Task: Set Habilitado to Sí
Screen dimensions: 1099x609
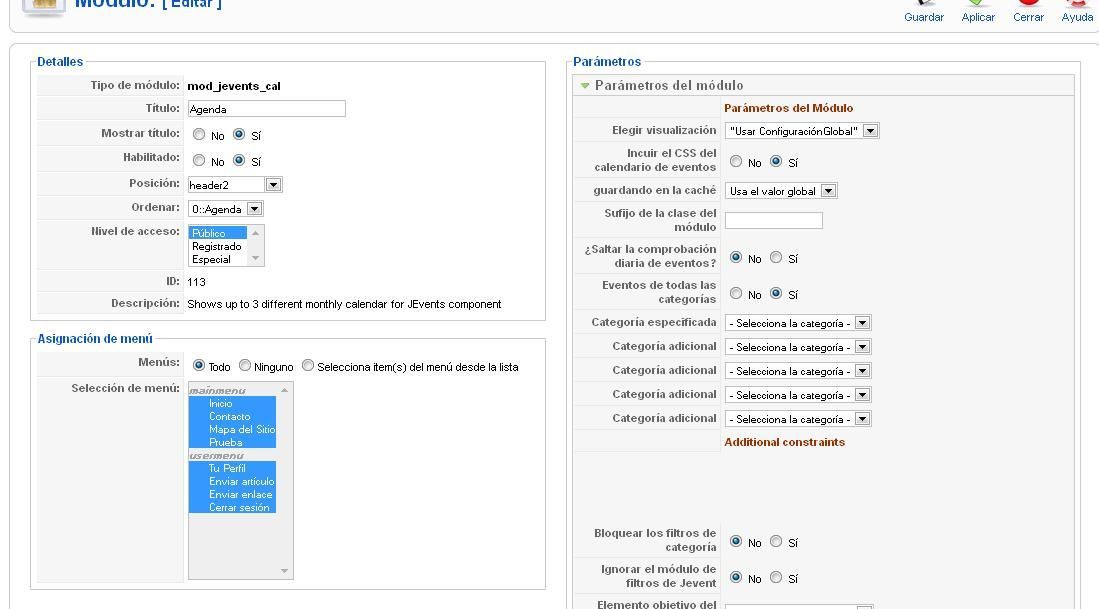Action: [x=239, y=160]
